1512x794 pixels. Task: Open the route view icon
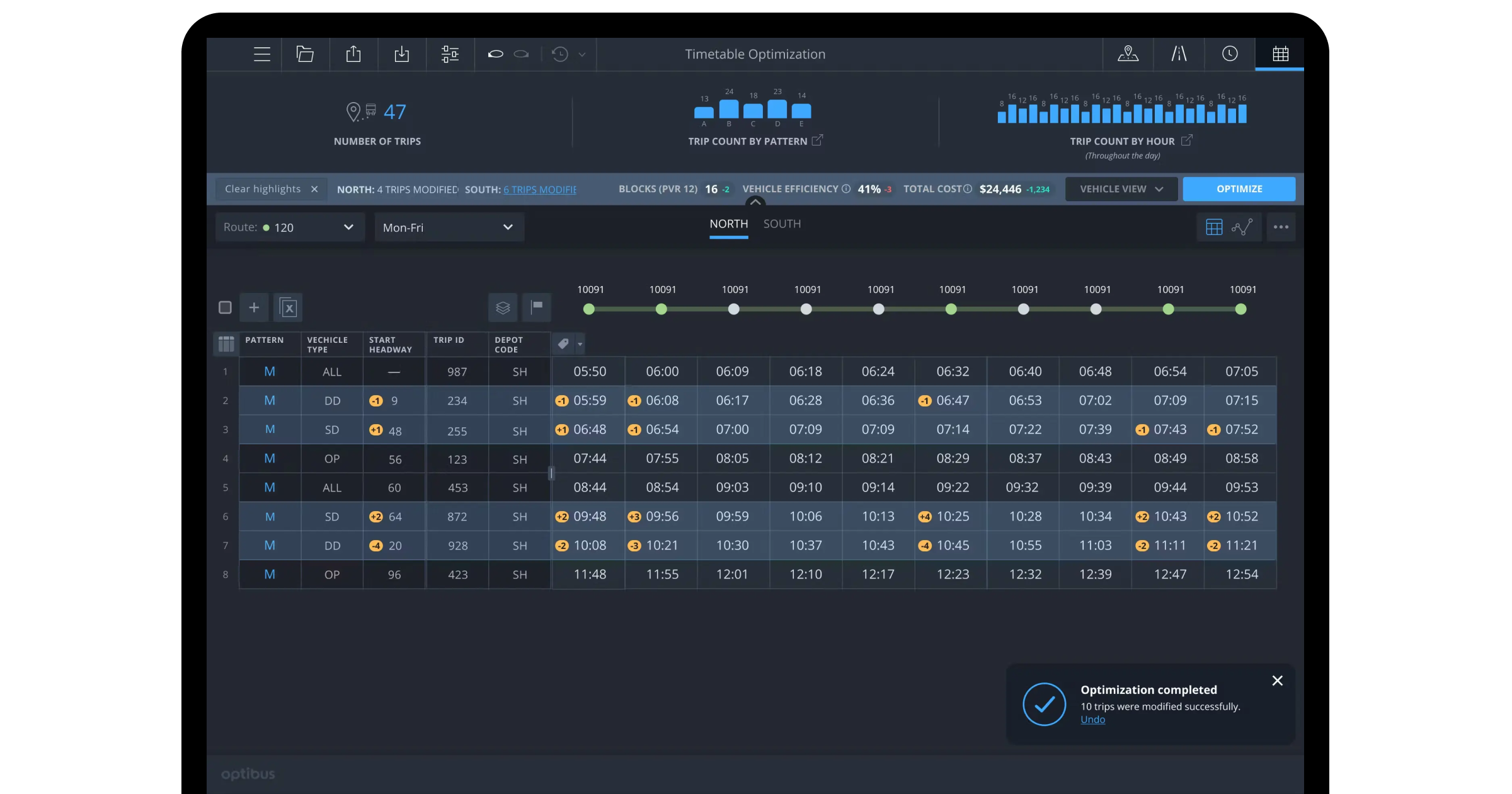tap(1179, 54)
